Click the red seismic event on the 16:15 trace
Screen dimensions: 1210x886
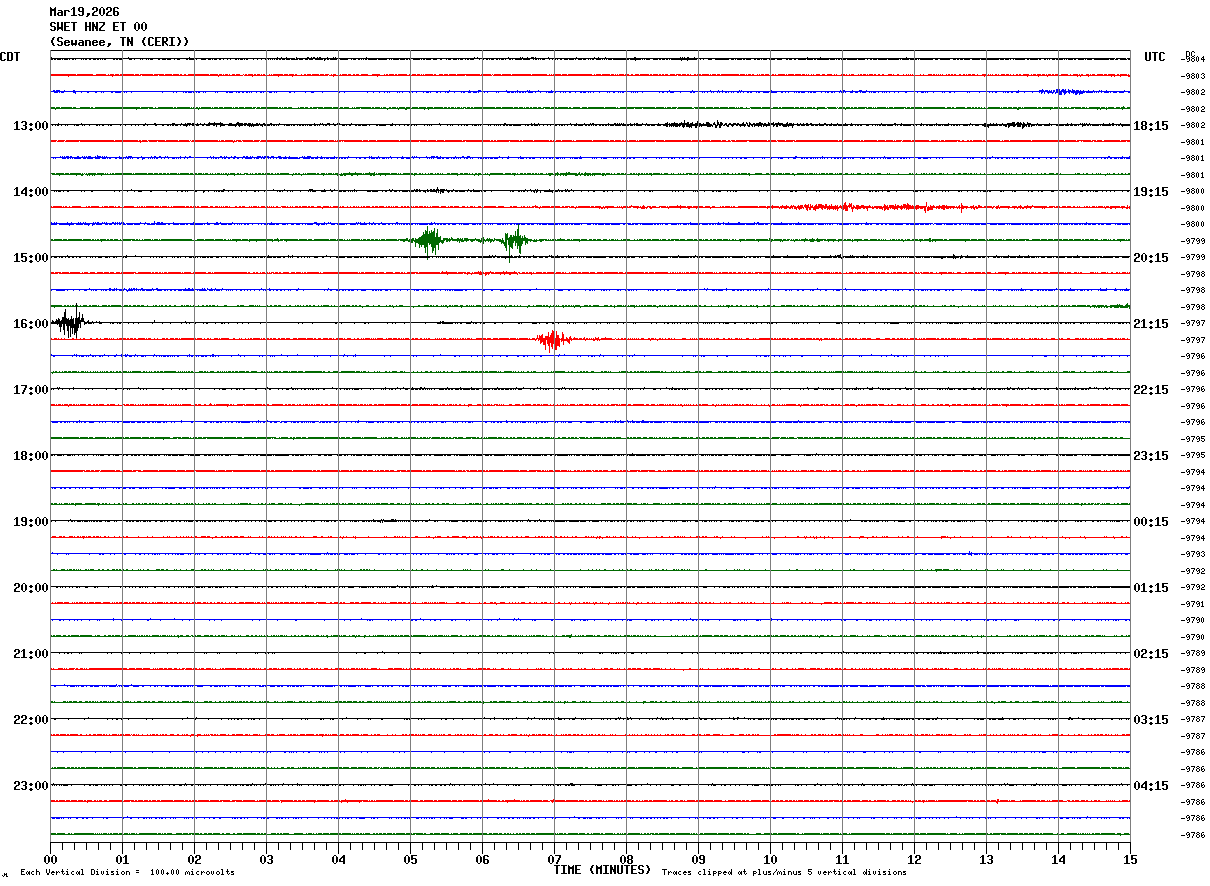point(552,340)
